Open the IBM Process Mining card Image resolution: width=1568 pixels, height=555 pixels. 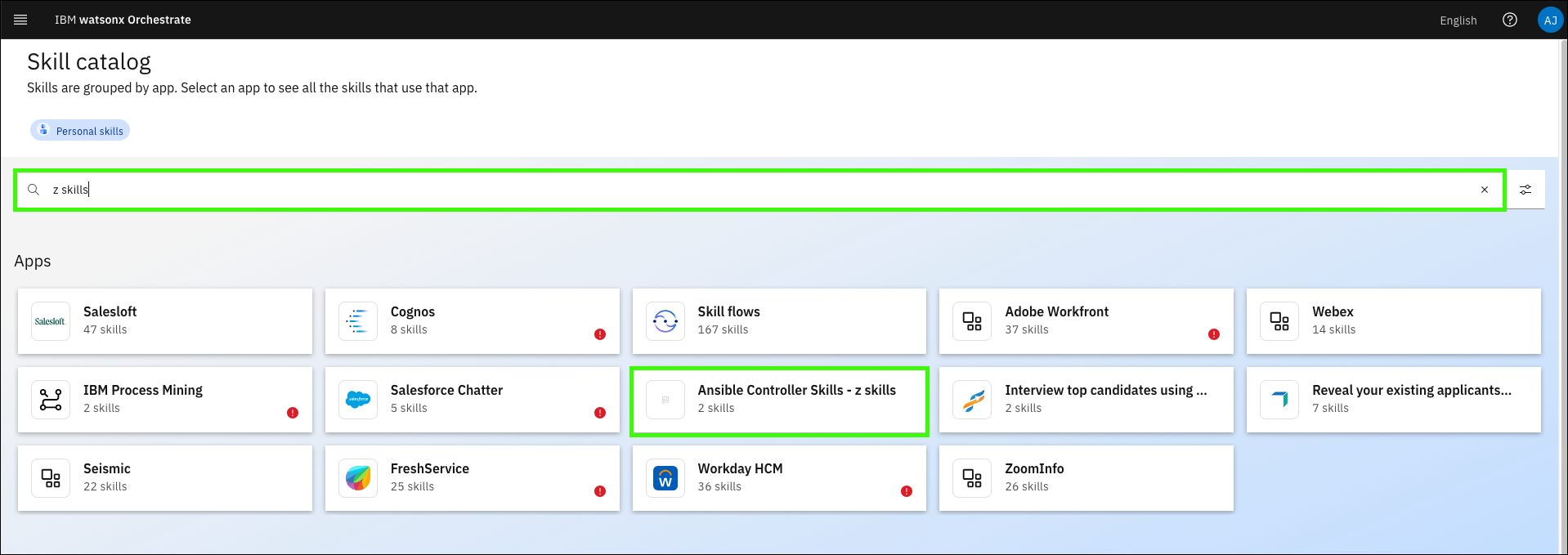coord(165,400)
